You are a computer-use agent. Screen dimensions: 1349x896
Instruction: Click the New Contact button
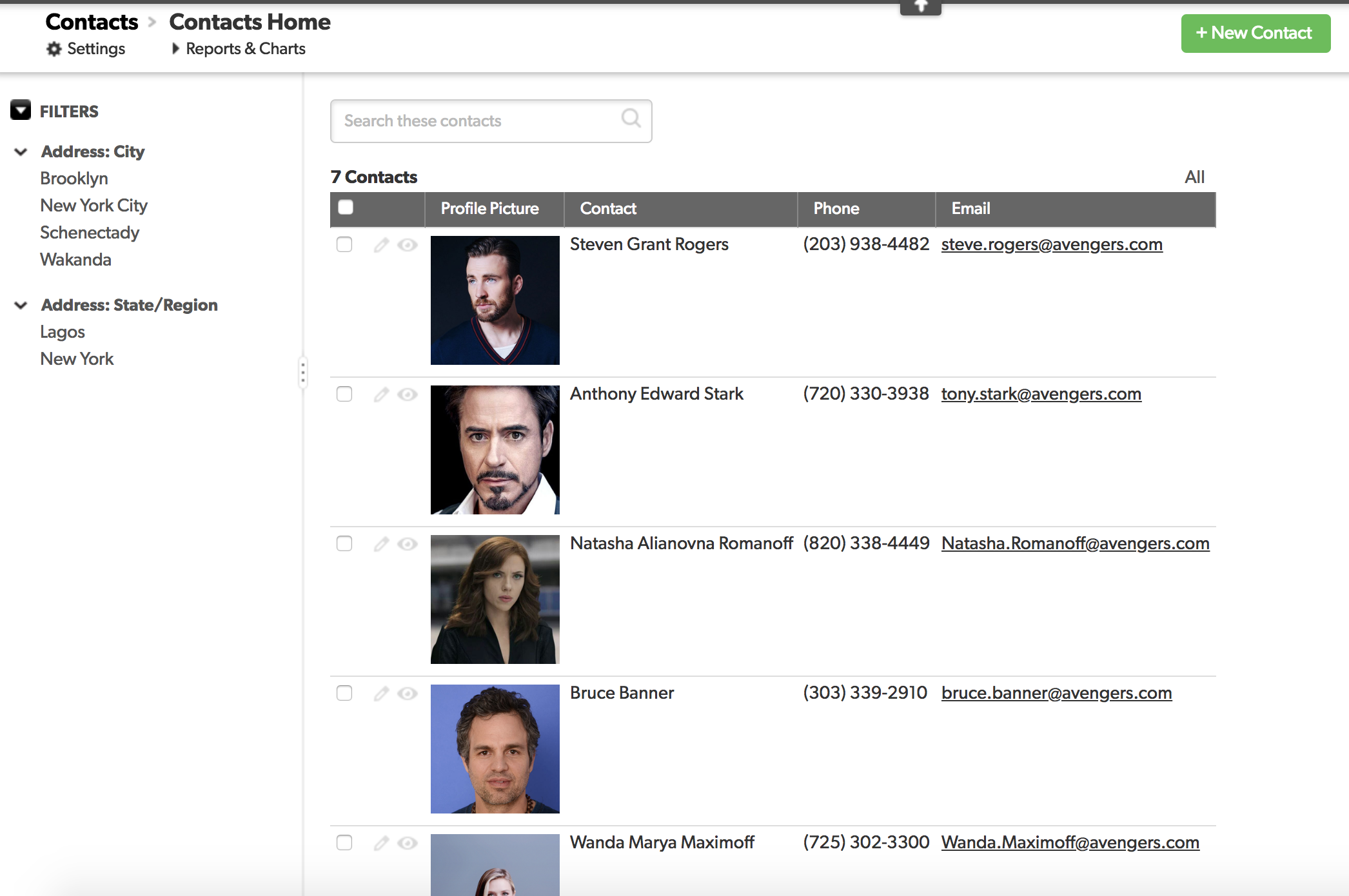1255,33
